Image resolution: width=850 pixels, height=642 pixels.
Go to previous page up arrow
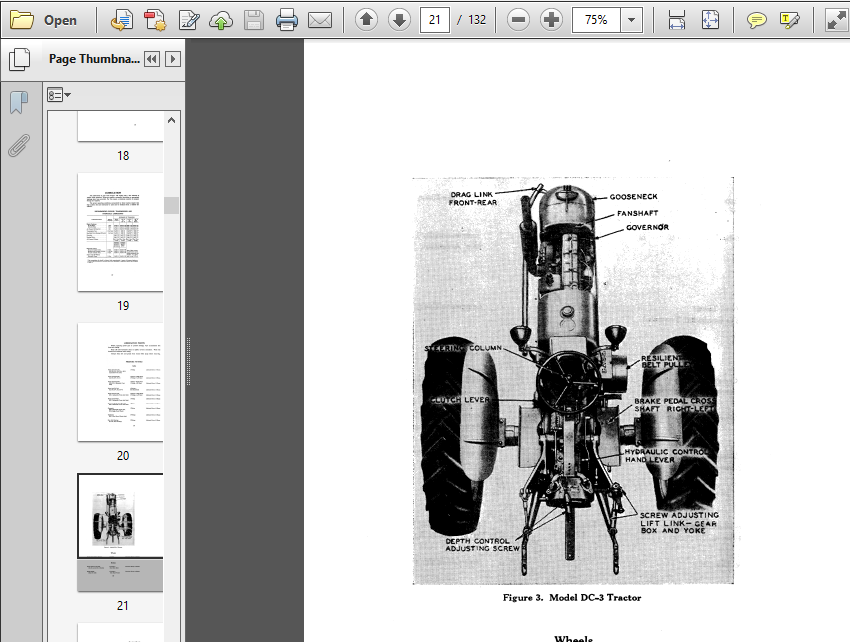[366, 20]
